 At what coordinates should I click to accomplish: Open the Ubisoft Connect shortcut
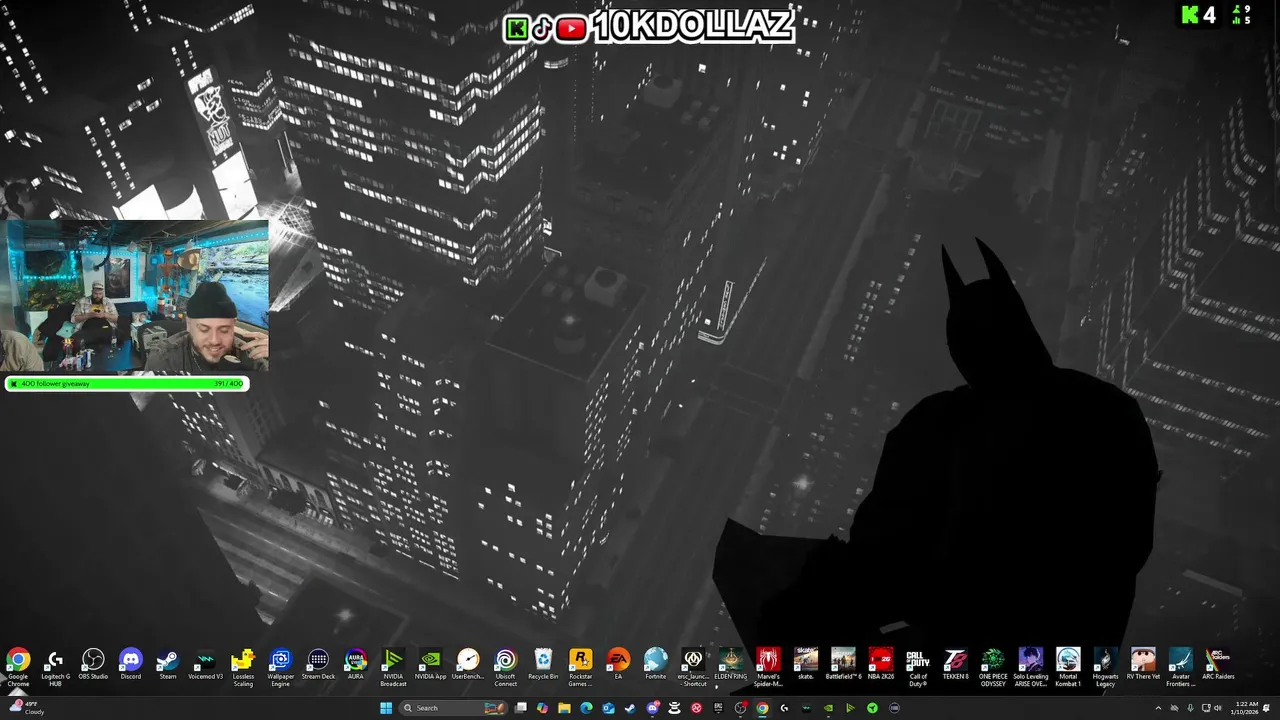pyautogui.click(x=506, y=664)
